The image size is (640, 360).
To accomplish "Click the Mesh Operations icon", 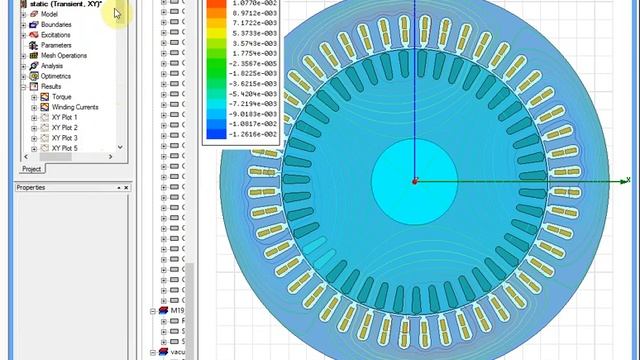I will click(x=34, y=56).
